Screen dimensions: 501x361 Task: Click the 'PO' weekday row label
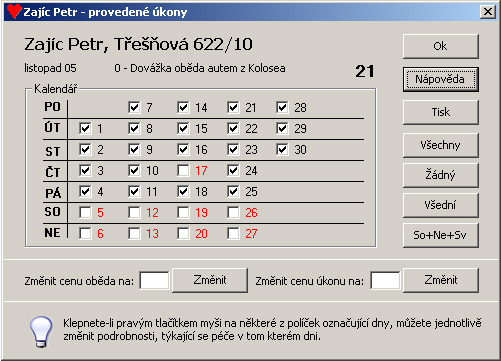click(x=52, y=107)
